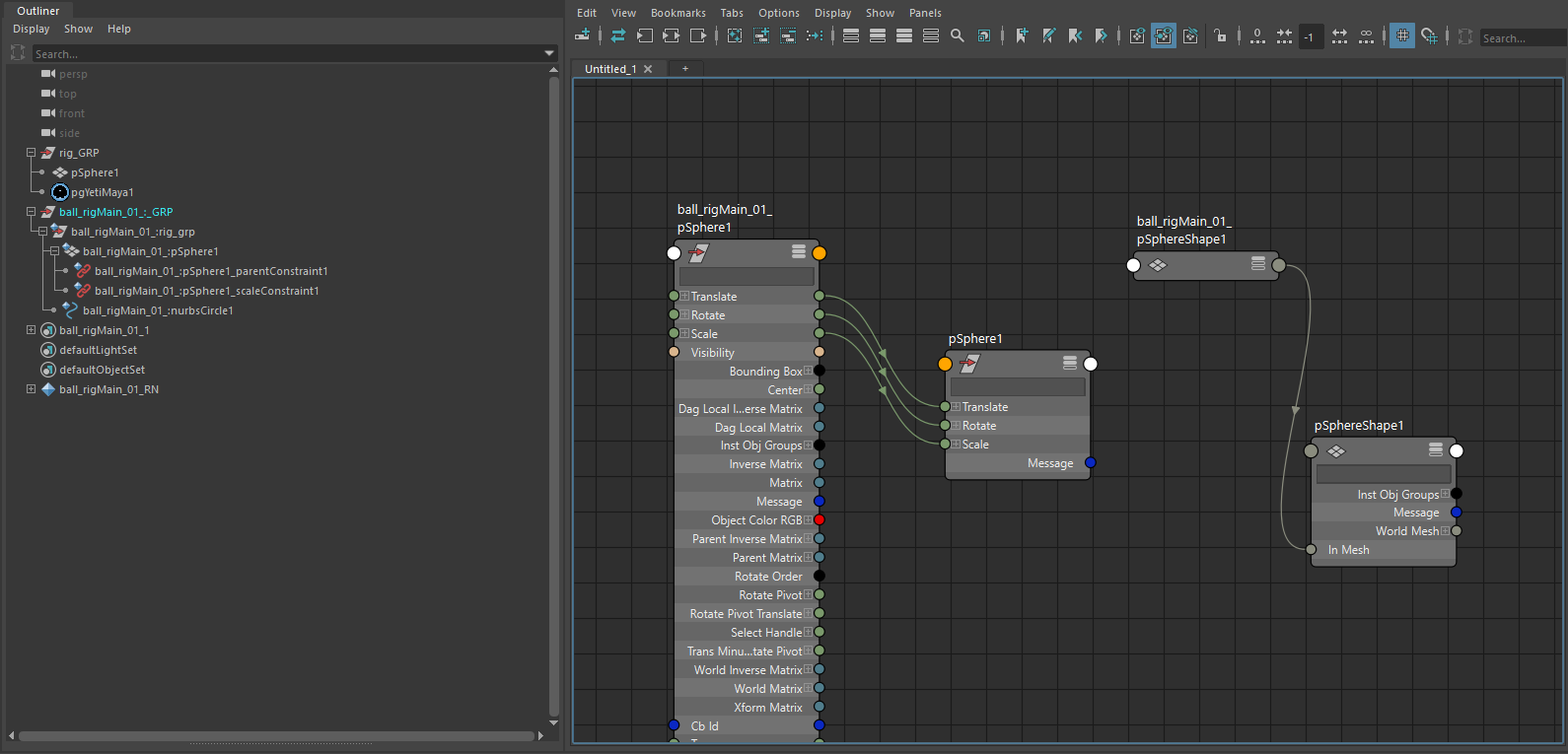The image size is (1568, 754).
Task: Open Node Editor Edit menu
Action: (587, 13)
